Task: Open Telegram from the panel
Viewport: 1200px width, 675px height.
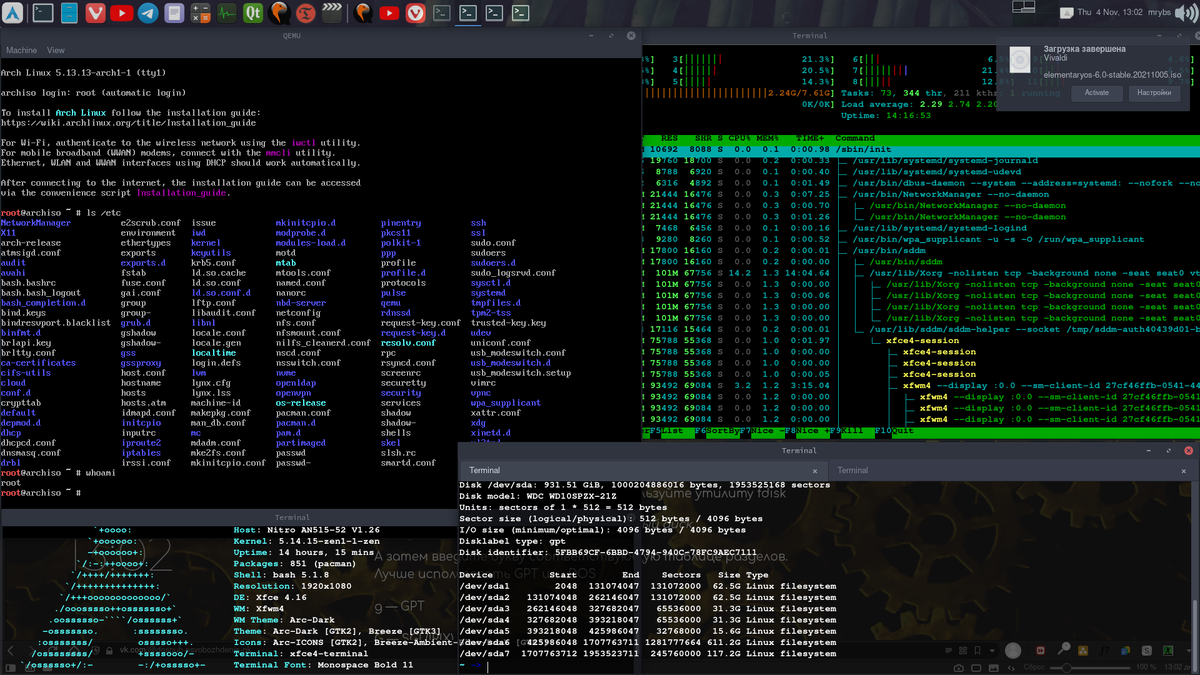Action: click(147, 13)
